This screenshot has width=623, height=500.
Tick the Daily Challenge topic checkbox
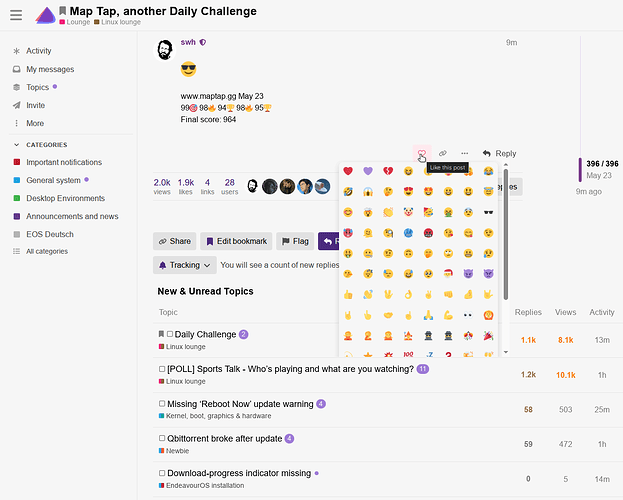[x=170, y=334]
